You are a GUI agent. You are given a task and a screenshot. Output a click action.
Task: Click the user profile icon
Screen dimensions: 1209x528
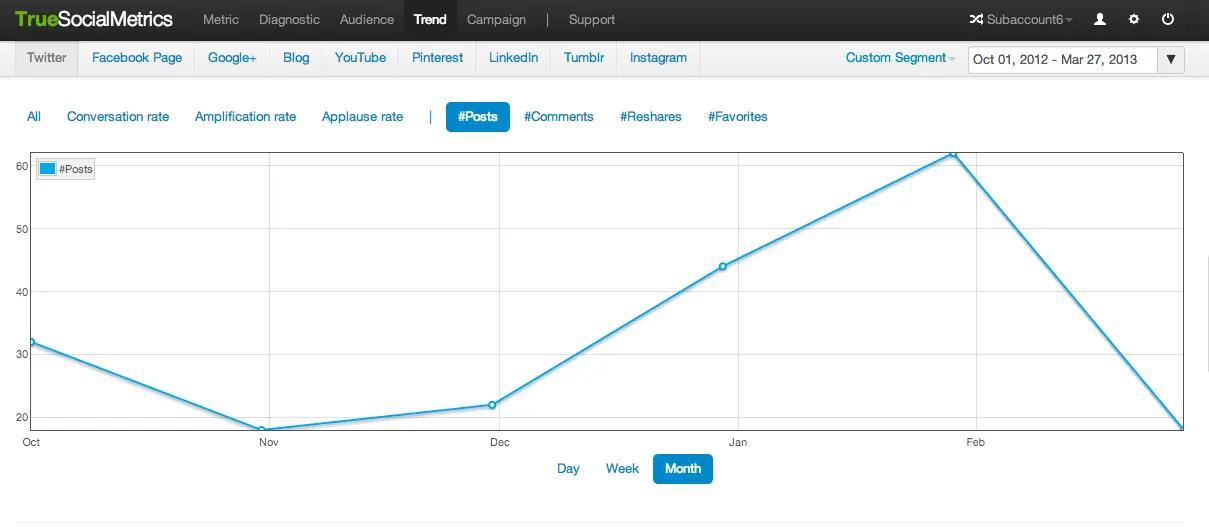tap(1100, 19)
